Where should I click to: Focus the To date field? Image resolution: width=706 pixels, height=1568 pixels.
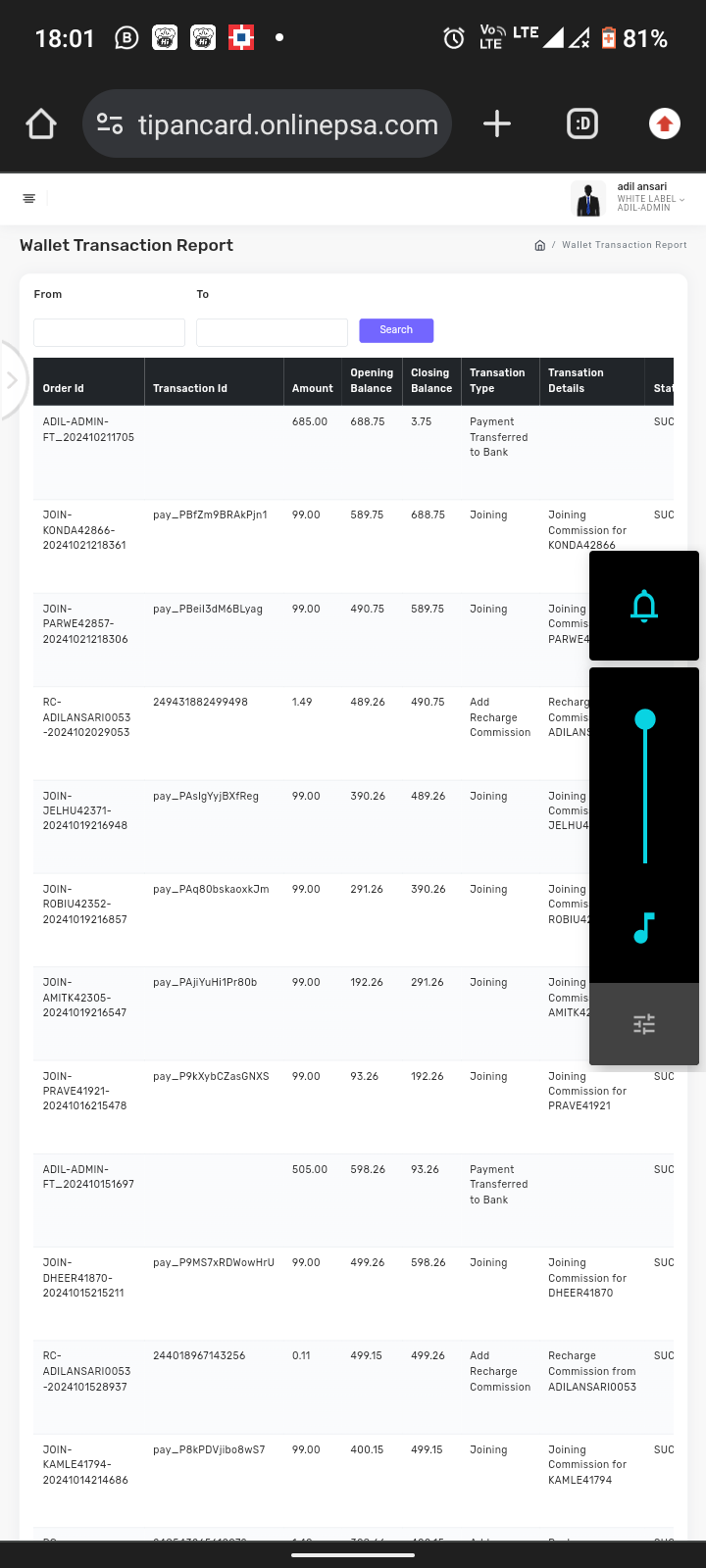[272, 332]
